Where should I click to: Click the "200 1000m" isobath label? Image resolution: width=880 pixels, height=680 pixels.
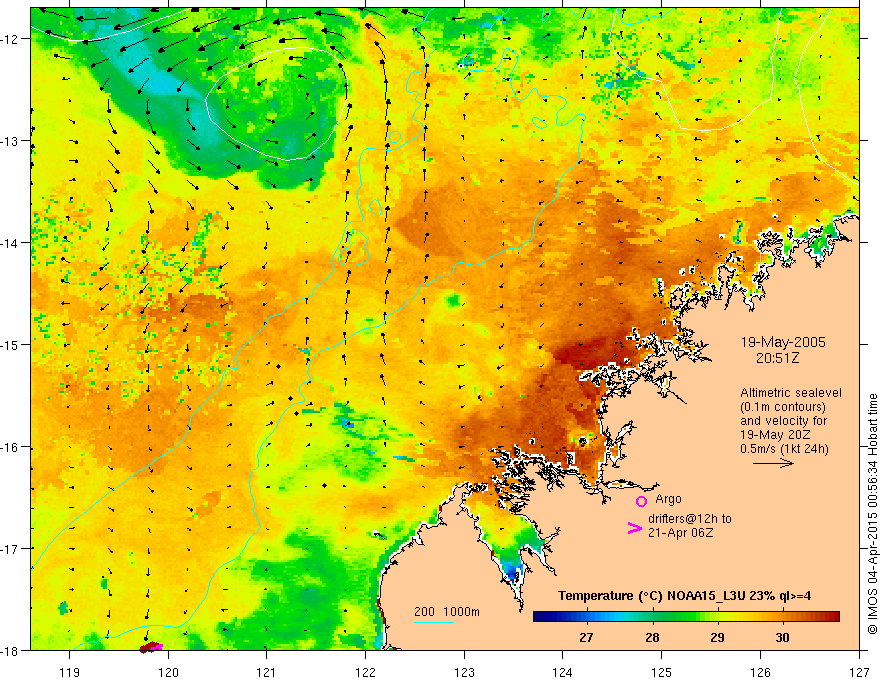tap(447, 612)
